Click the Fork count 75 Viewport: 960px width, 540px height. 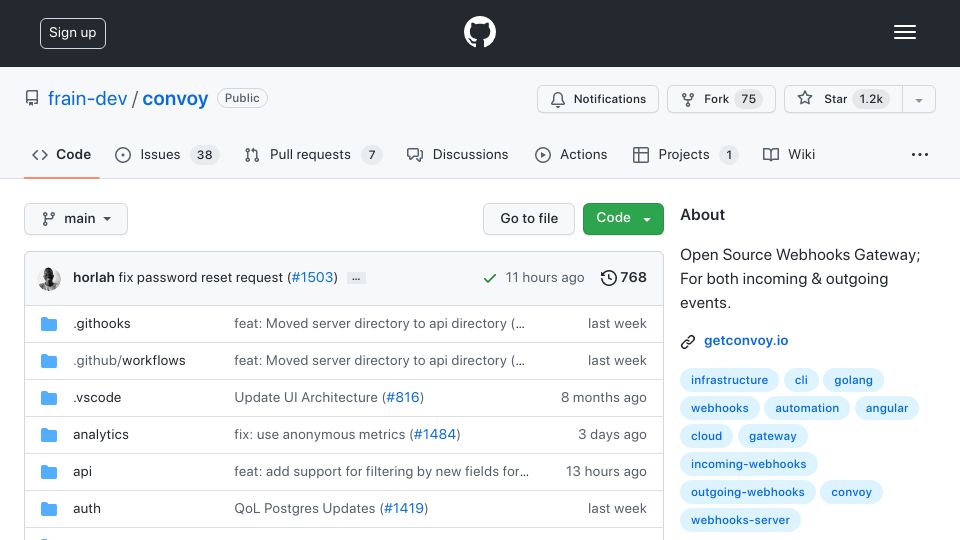click(748, 99)
